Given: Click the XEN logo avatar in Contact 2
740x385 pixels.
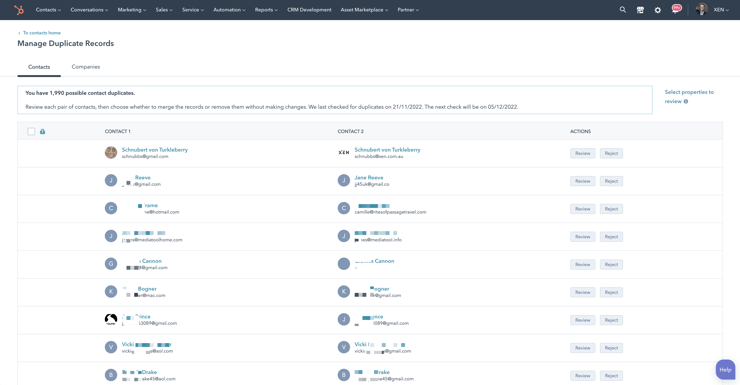Looking at the screenshot, I should (344, 152).
